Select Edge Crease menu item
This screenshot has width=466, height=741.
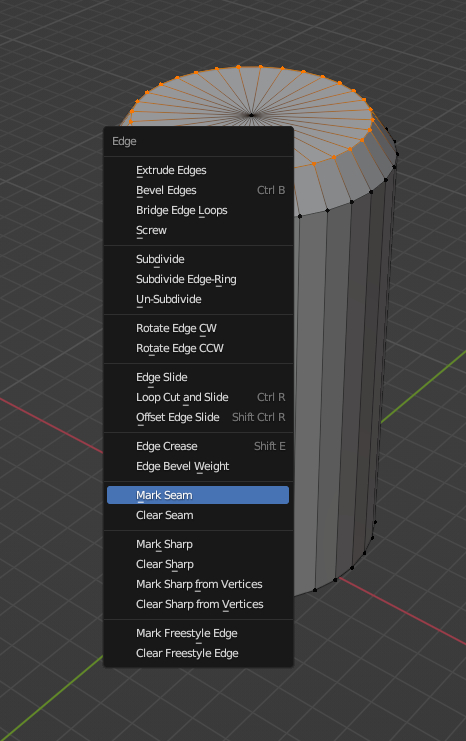tap(198, 446)
